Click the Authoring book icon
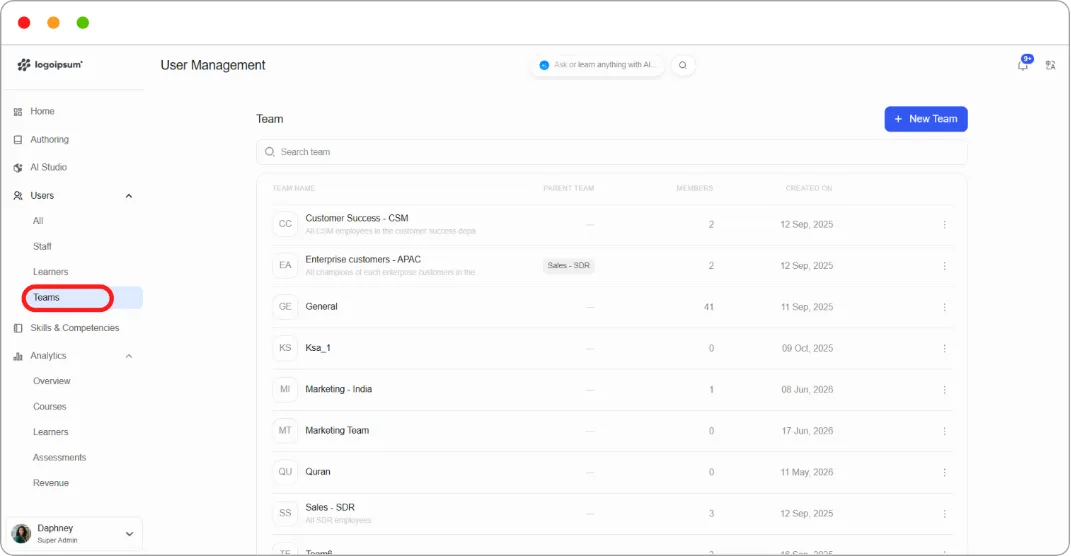Screen dimensions: 1071x556 point(18,139)
